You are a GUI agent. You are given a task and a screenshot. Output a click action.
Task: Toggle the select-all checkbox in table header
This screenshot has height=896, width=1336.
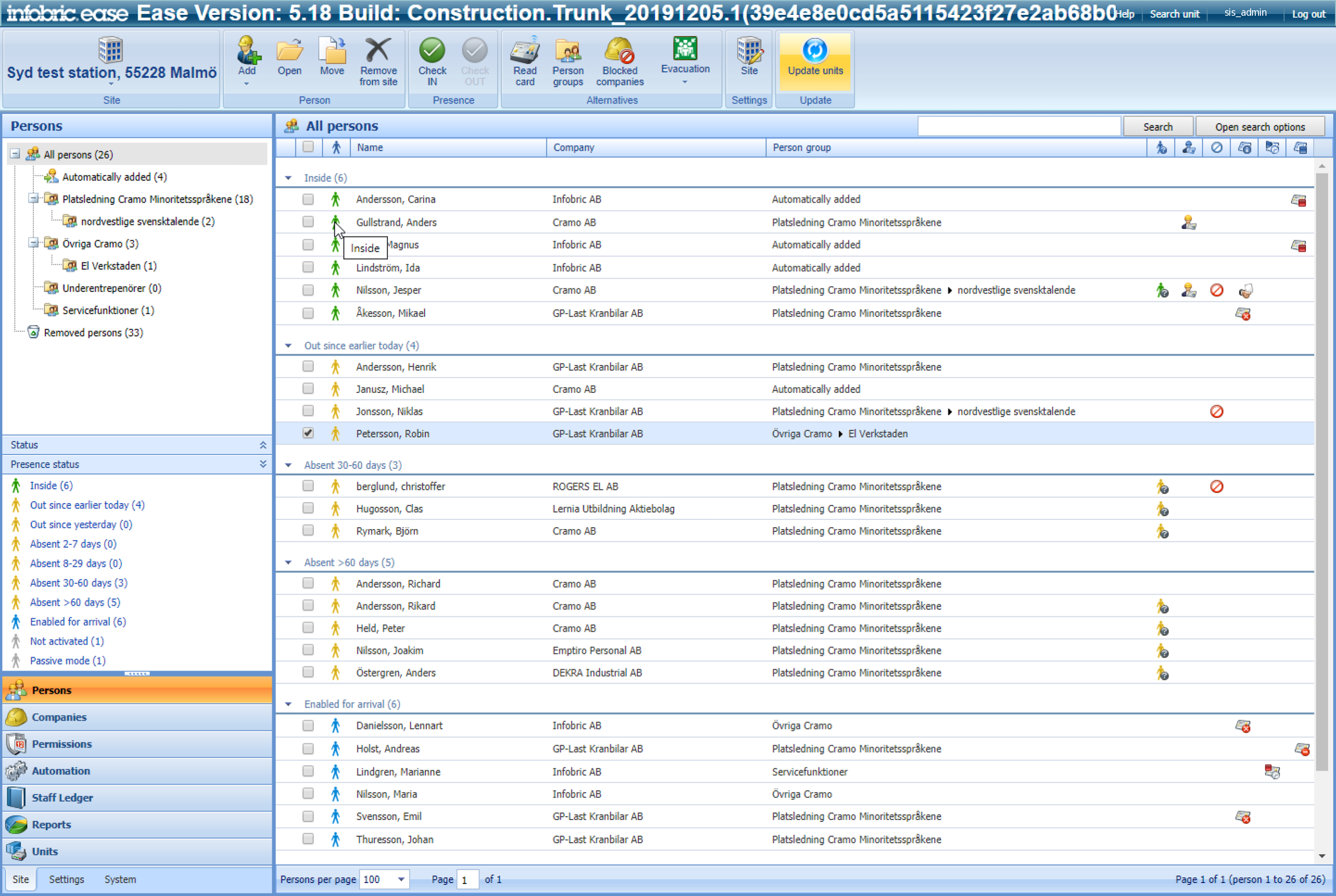308,147
